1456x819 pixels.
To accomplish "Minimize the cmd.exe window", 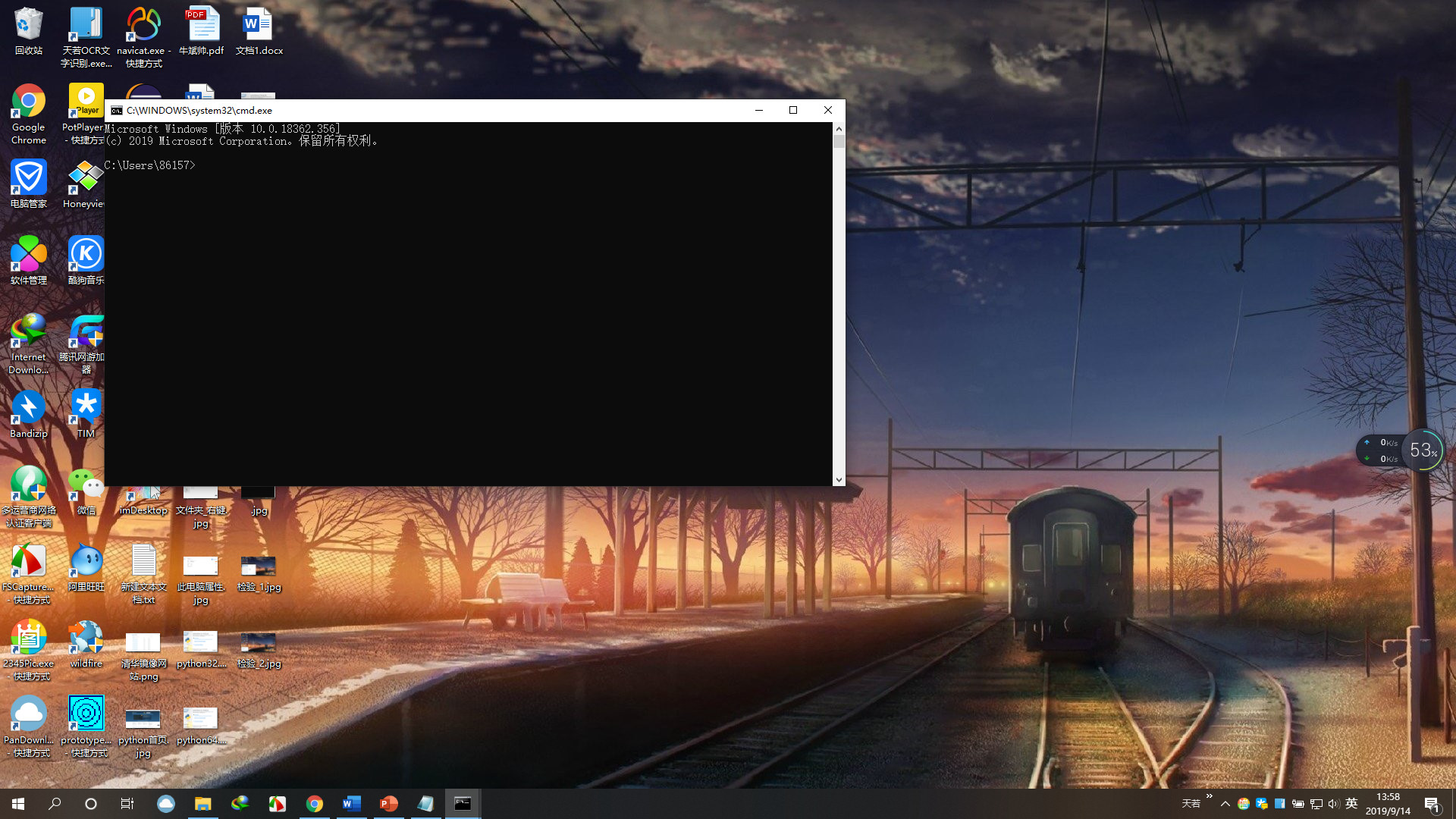I will point(758,111).
